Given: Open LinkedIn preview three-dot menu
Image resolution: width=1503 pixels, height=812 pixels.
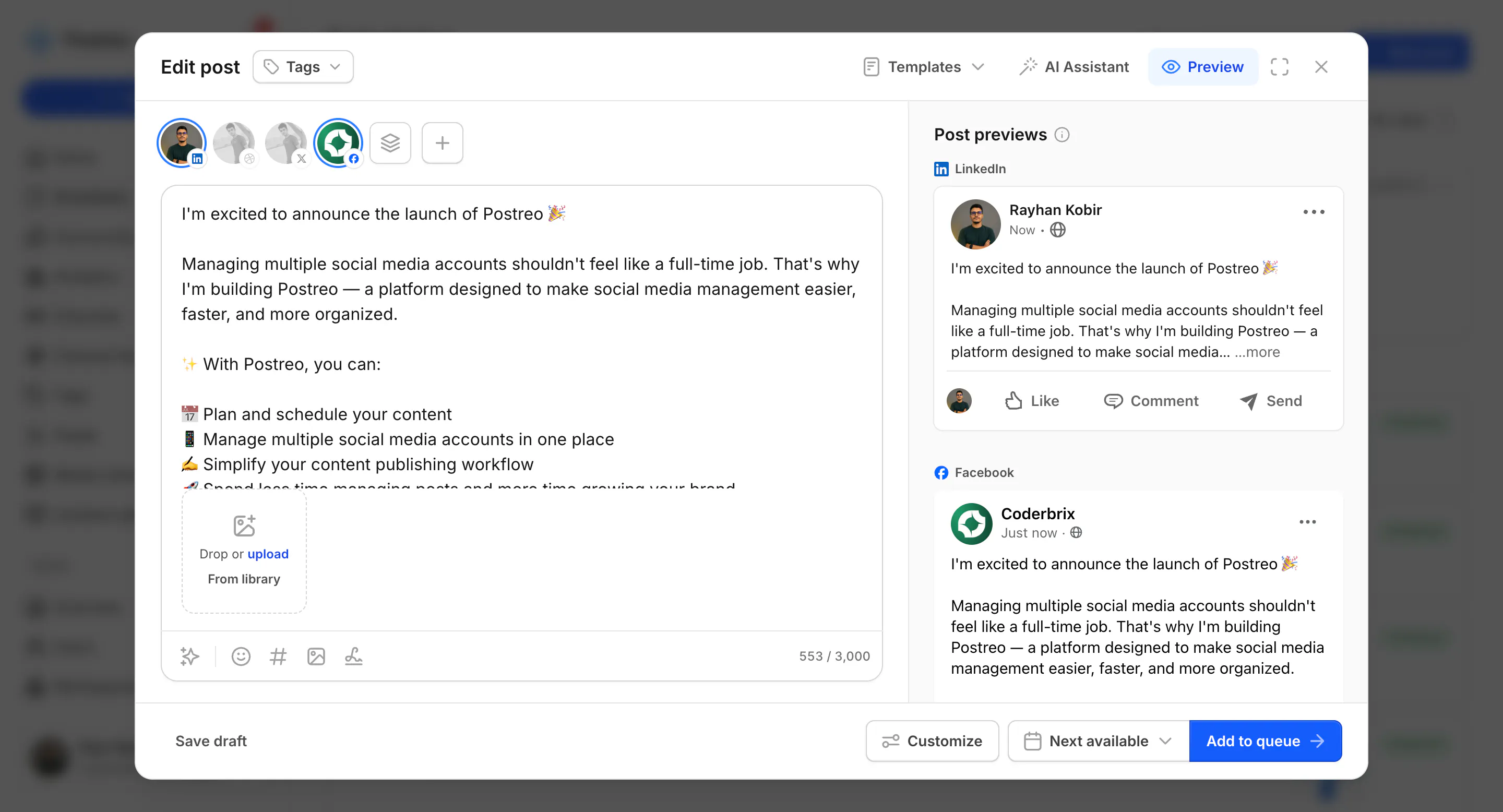Looking at the screenshot, I should tap(1314, 212).
